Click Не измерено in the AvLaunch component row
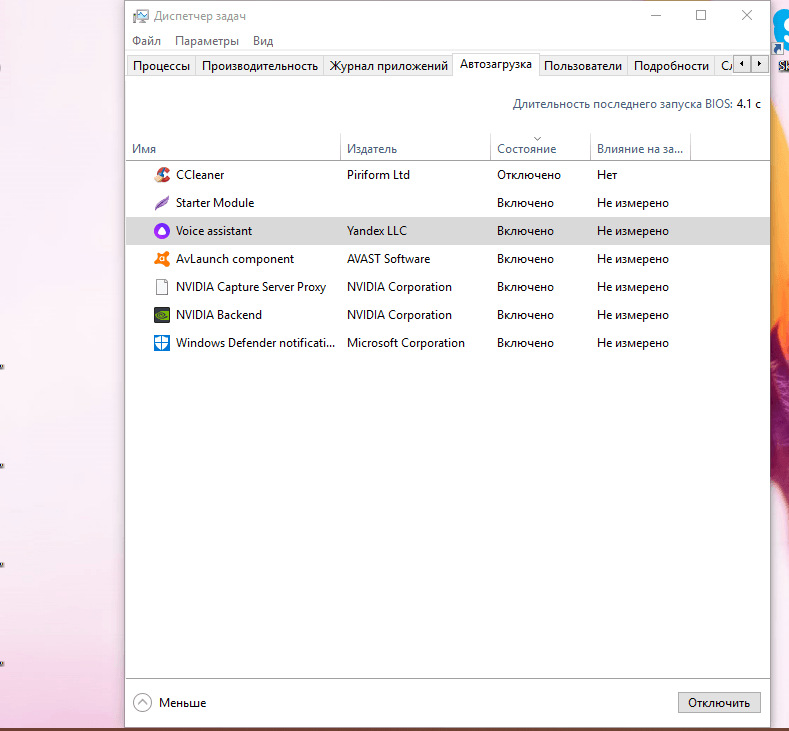The image size is (789, 731). 633,259
